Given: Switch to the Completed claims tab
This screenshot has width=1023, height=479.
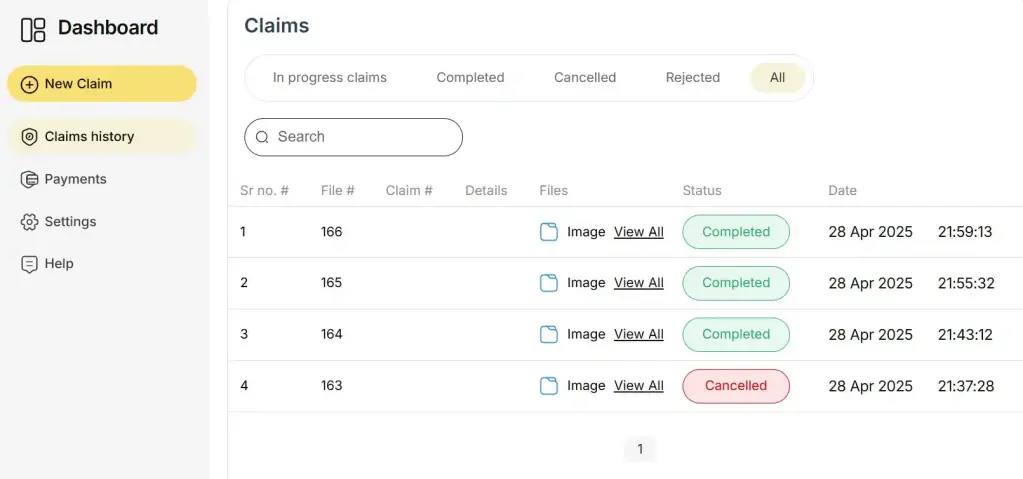Looking at the screenshot, I should (470, 78).
